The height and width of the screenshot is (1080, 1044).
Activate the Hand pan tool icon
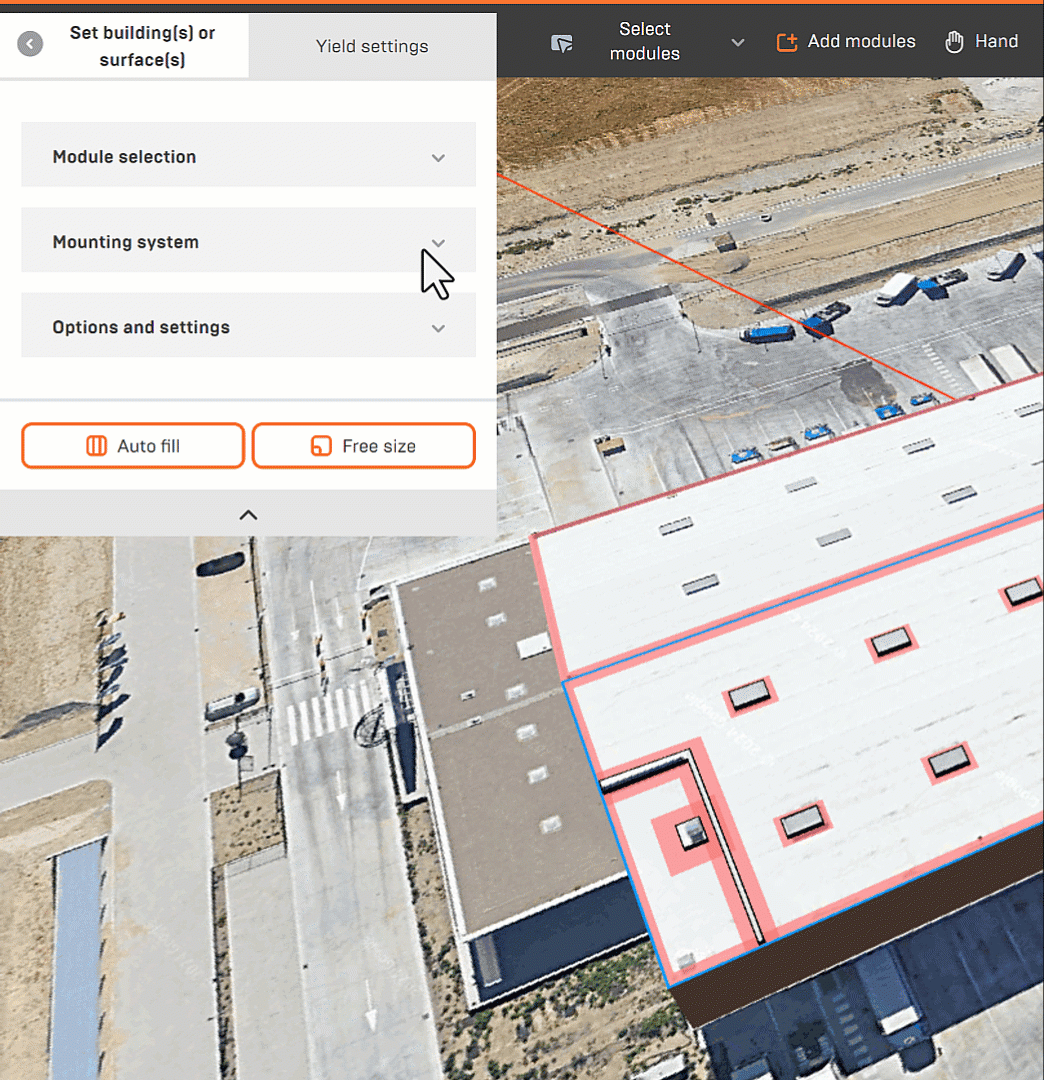pyautogui.click(x=955, y=42)
